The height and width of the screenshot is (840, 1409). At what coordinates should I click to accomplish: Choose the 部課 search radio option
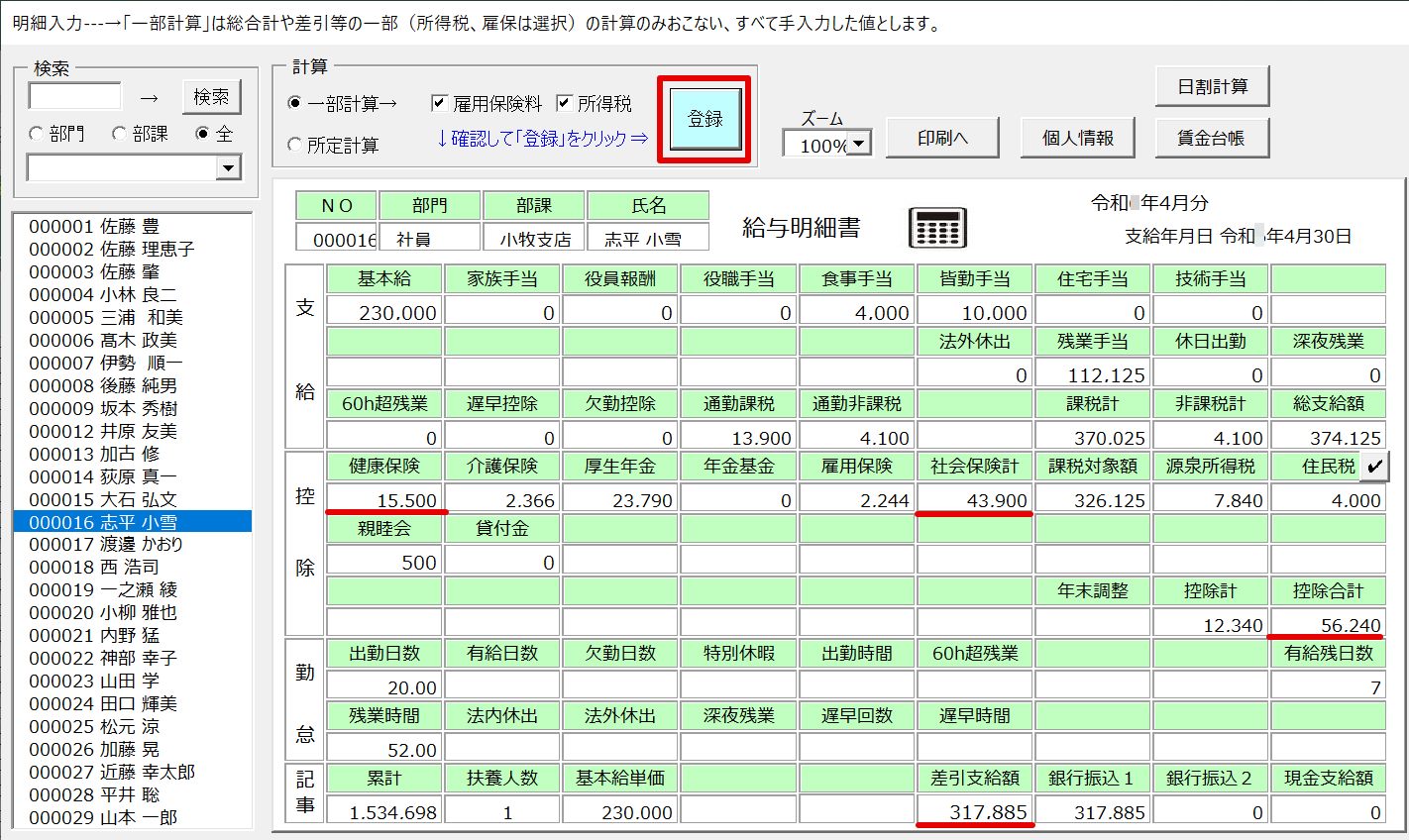[x=119, y=134]
